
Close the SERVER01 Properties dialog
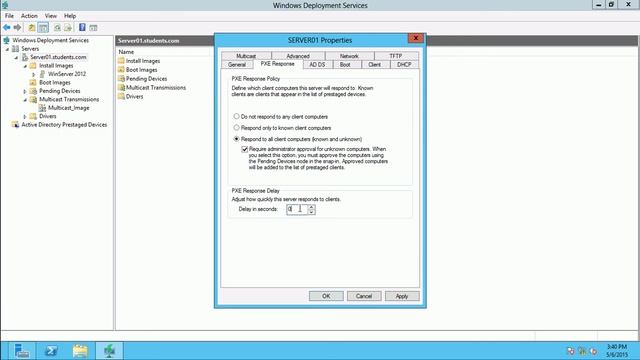416,38
